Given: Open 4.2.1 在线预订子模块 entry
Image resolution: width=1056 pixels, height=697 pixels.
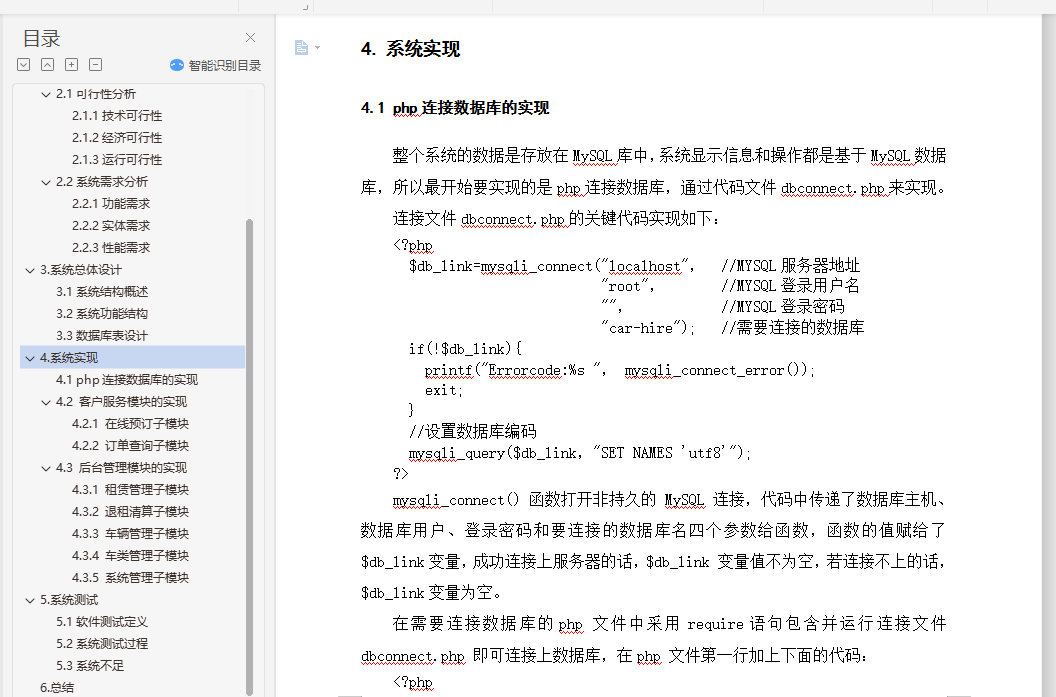Looking at the screenshot, I should (131, 424).
